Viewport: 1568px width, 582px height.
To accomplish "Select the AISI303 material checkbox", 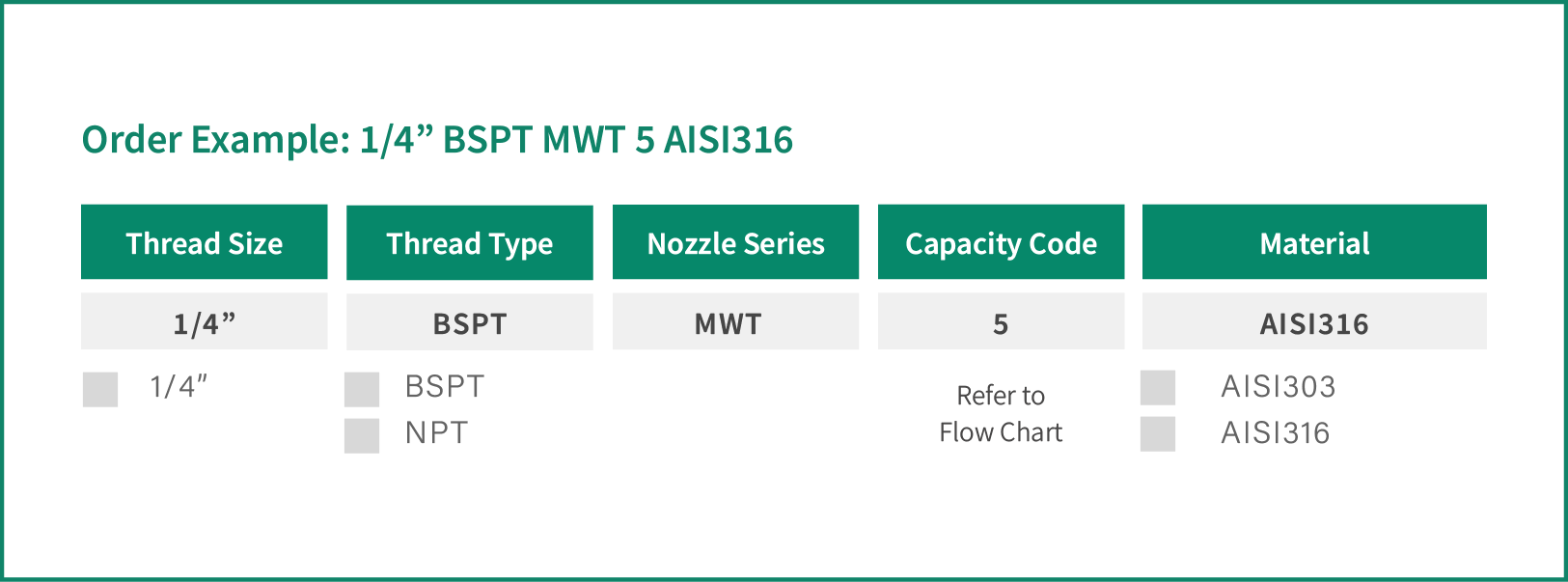I will (1158, 387).
